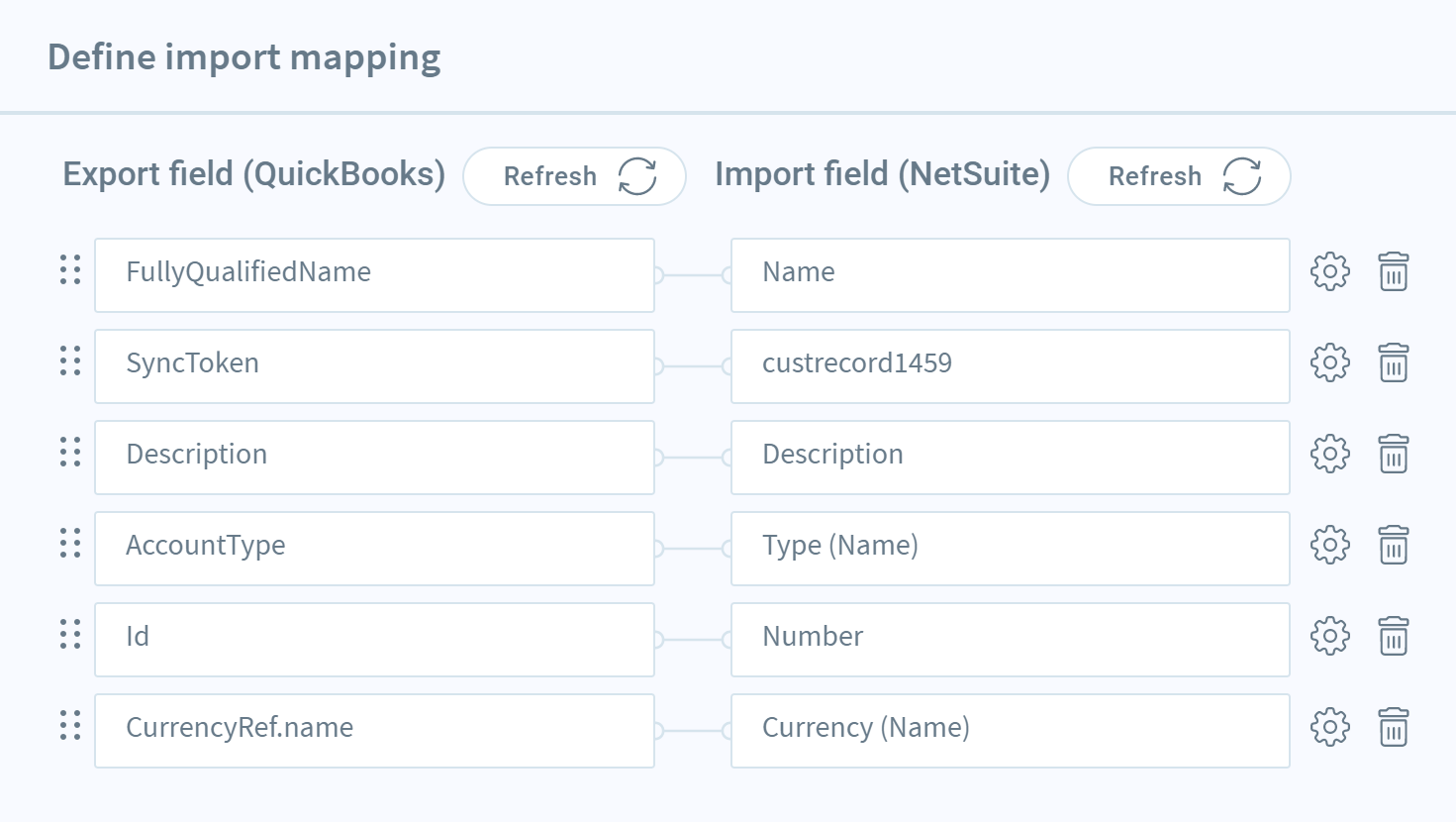Grab drag handle of SyncToken row
The image size is (1456, 822).
click(x=70, y=360)
